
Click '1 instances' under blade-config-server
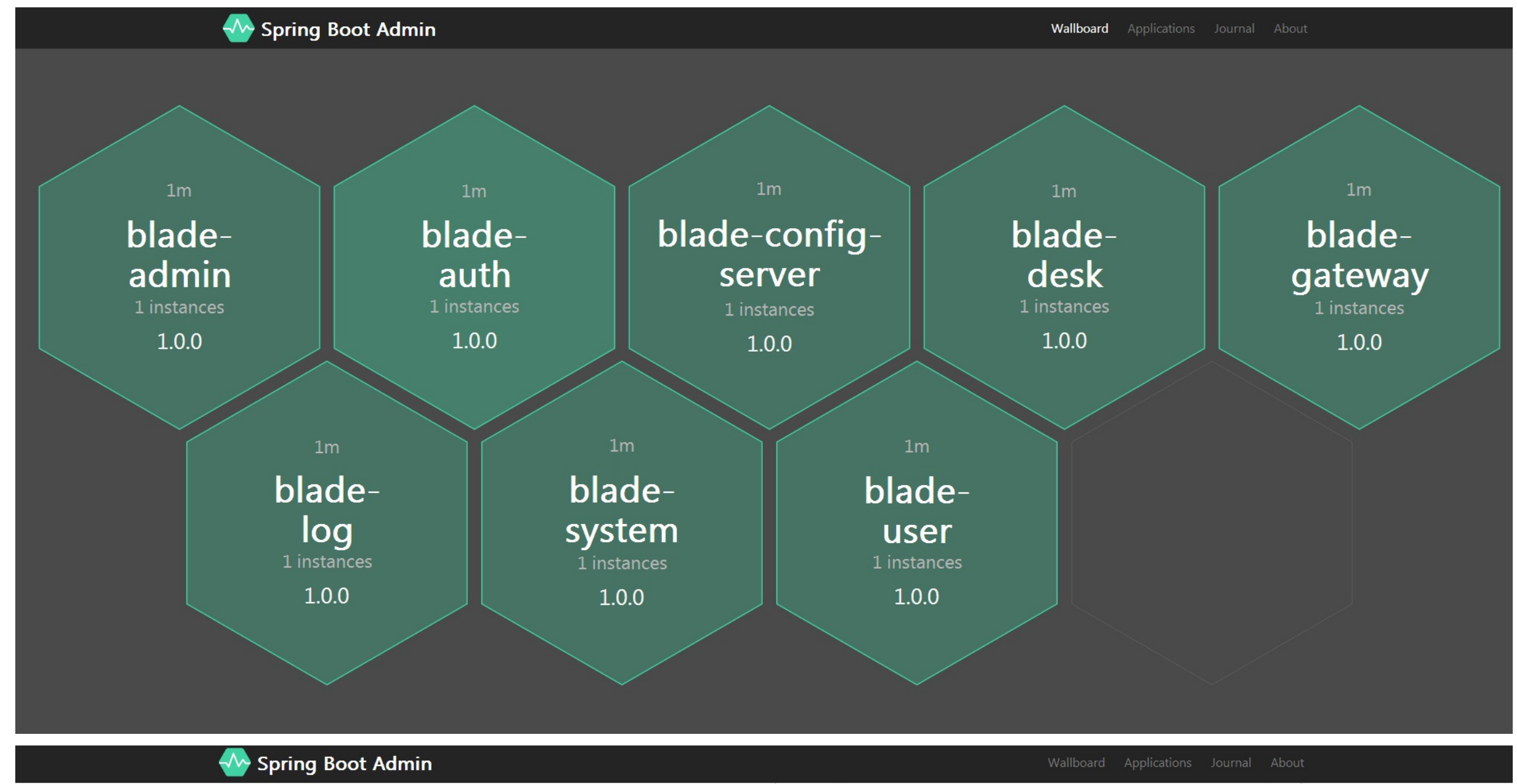(x=769, y=309)
